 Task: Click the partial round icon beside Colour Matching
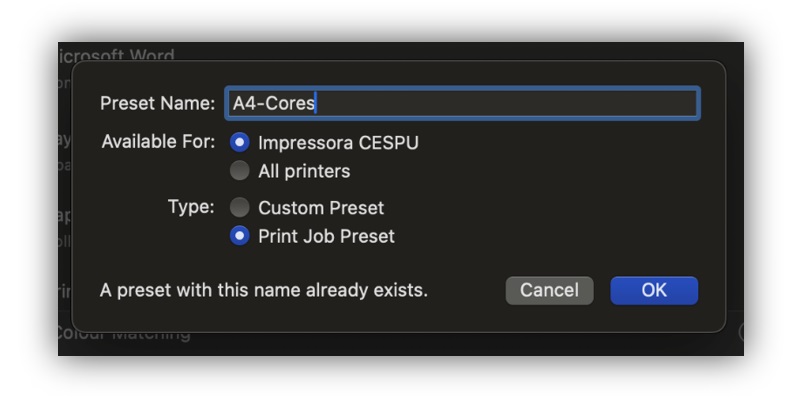tap(741, 332)
